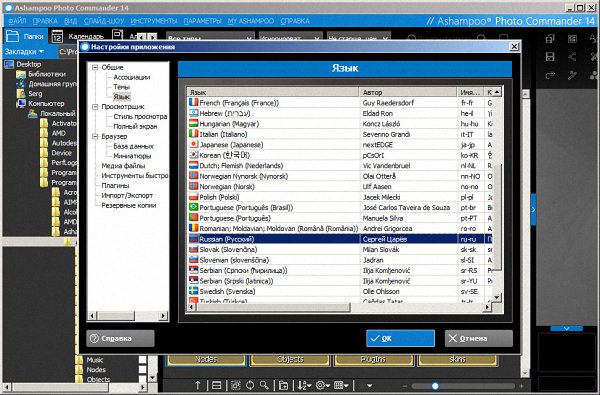Adjust the thumbnail size slider

[x=435, y=386]
